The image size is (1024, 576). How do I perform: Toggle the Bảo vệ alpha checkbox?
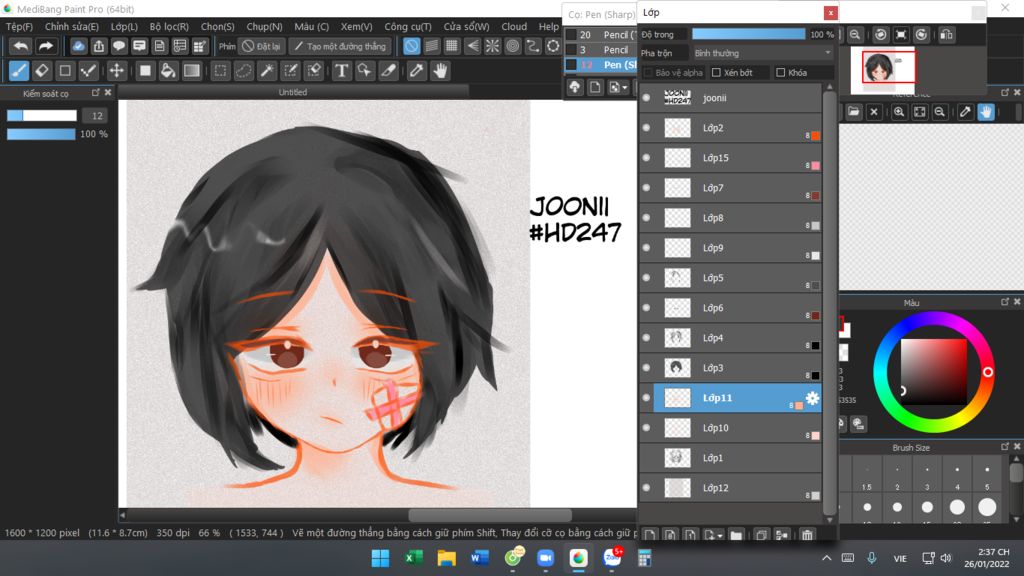tap(648, 73)
